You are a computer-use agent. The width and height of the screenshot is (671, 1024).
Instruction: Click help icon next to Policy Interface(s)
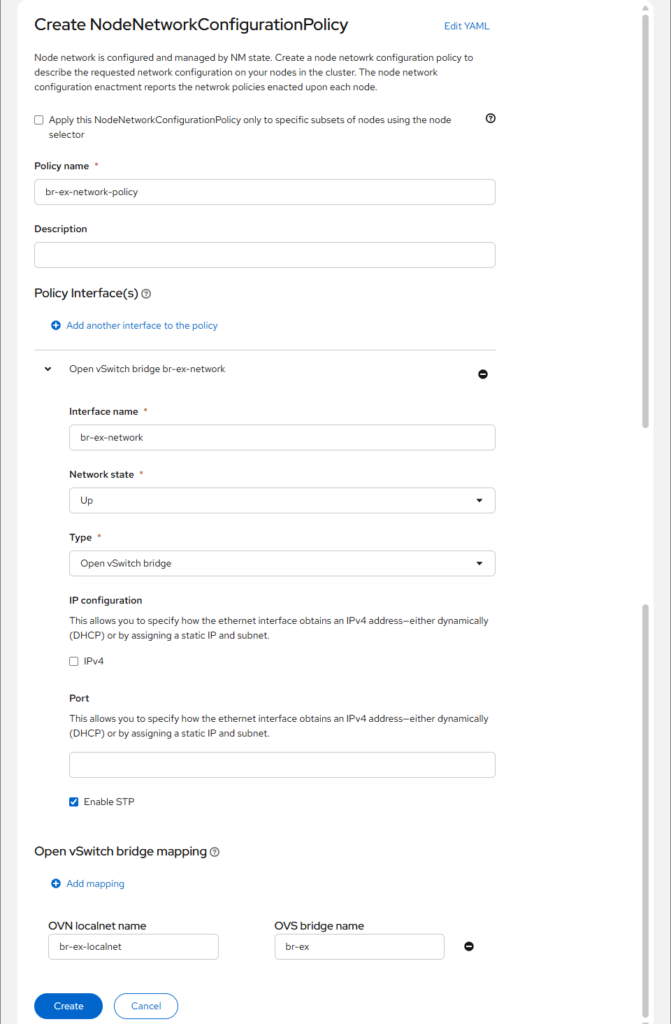[146, 294]
